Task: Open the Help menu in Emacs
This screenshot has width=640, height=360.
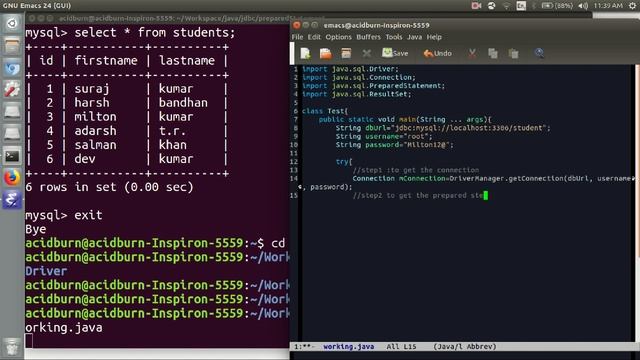Action: 434,37
